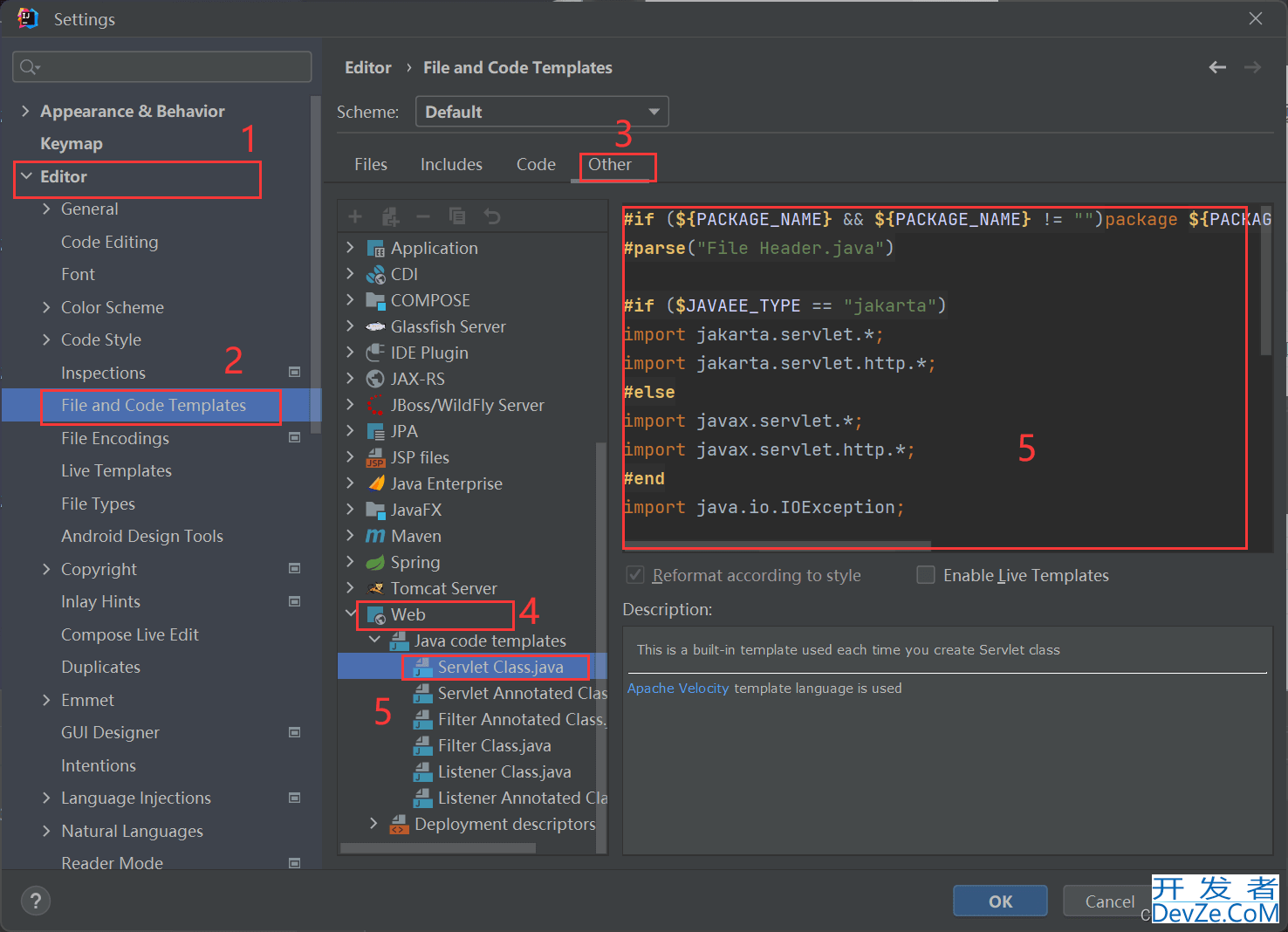Click the Deployment descriptors icon
1288x932 pixels.
[399, 825]
